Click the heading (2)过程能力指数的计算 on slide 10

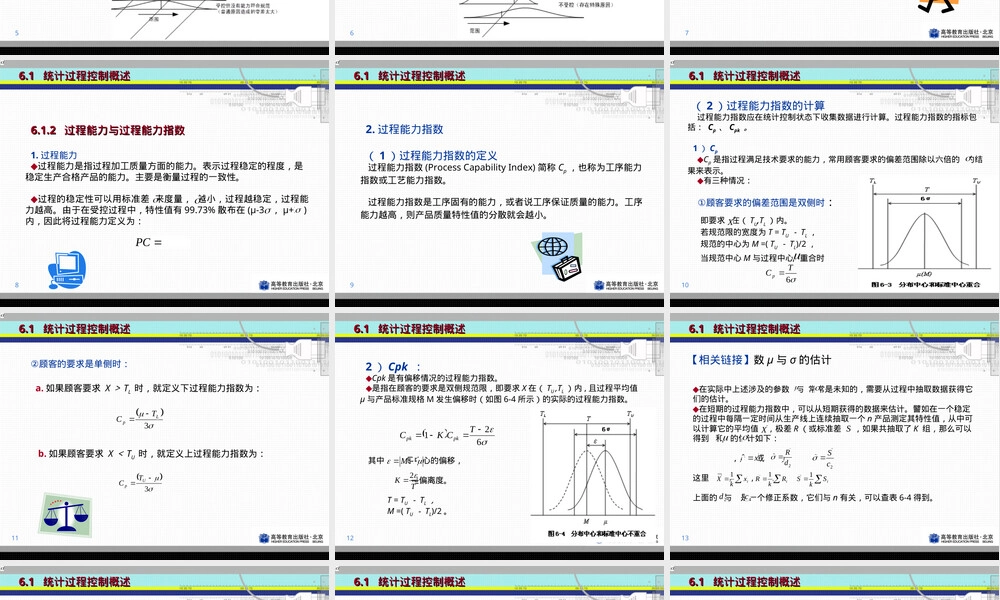pos(760,105)
